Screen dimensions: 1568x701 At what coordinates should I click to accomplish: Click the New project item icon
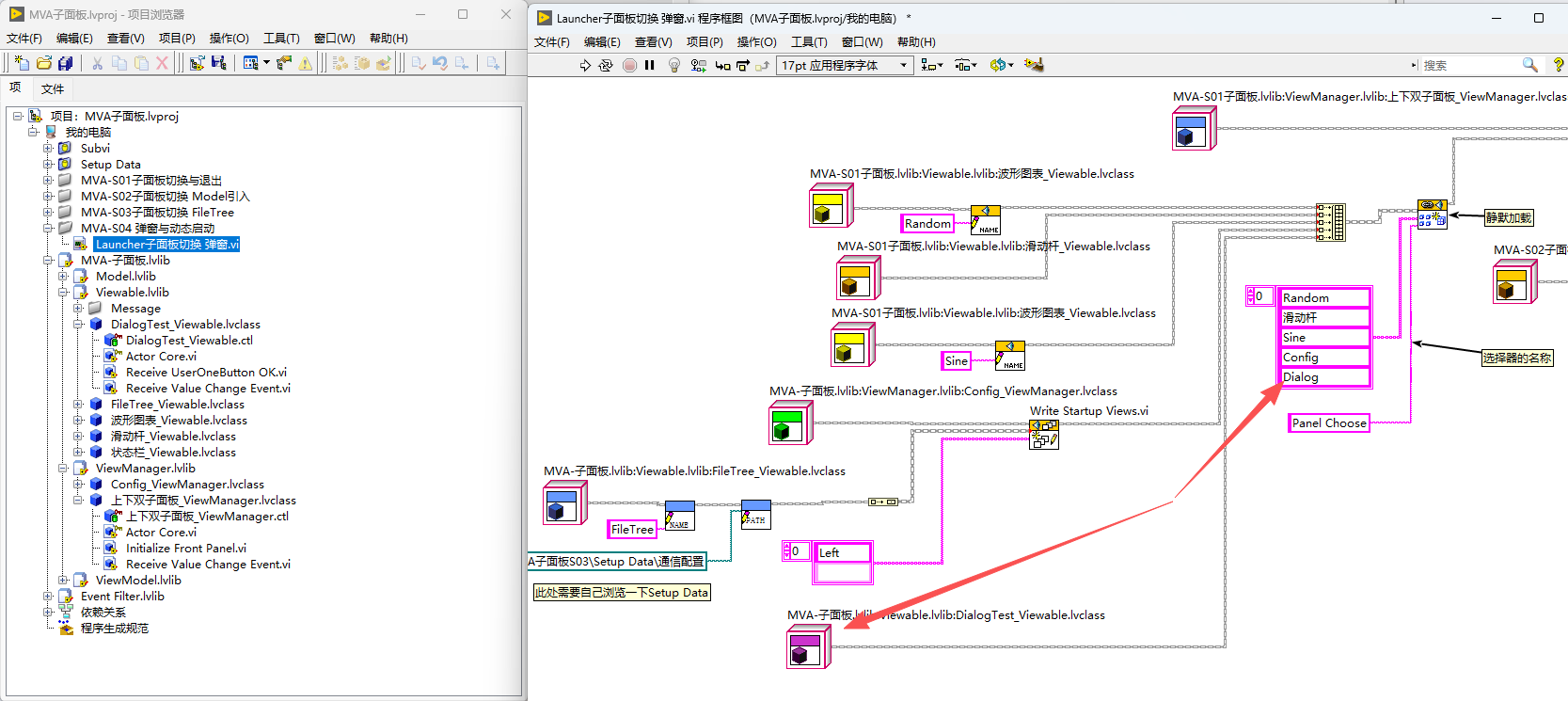tap(22, 63)
